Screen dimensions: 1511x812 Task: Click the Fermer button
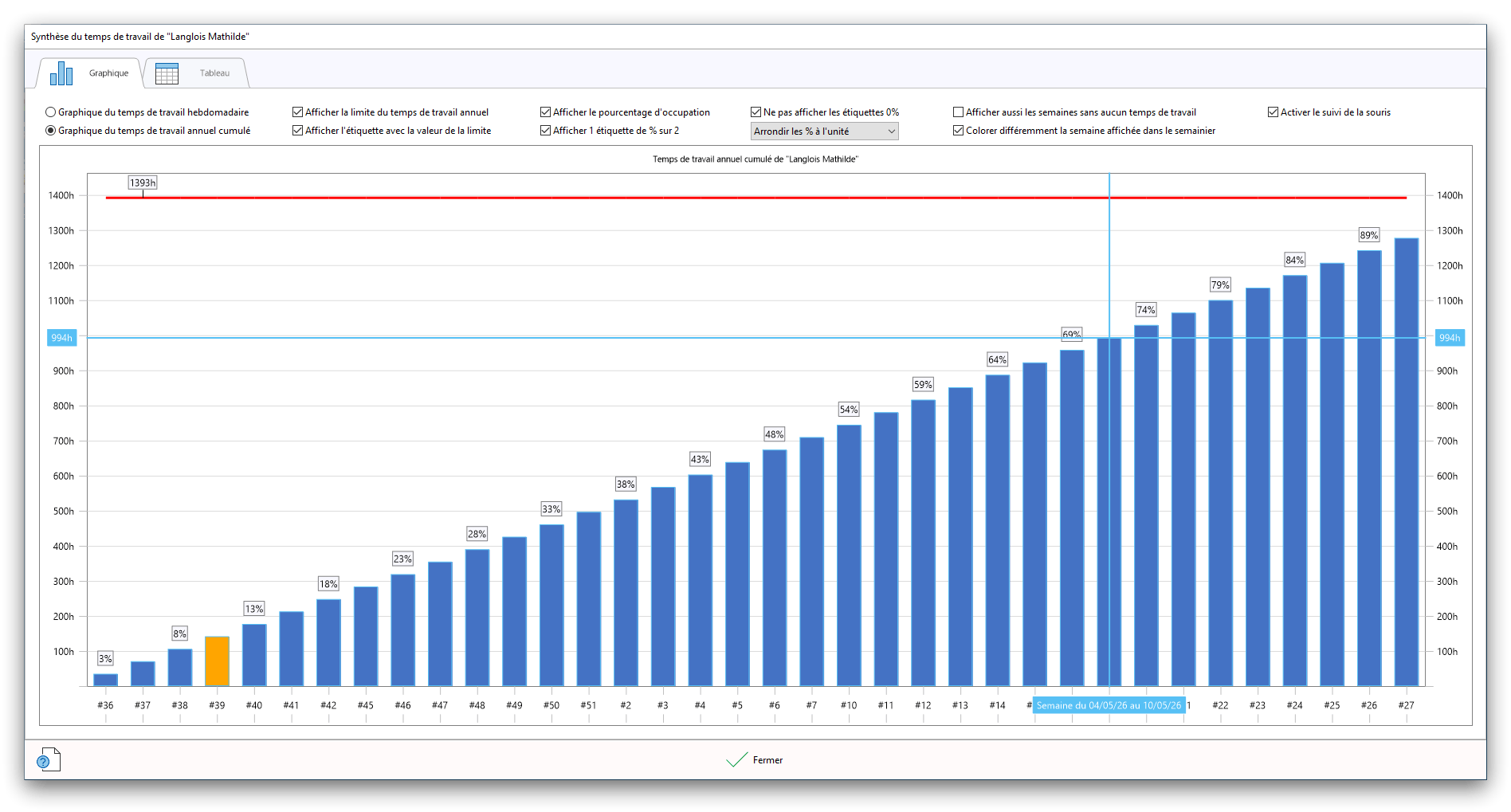(x=767, y=760)
